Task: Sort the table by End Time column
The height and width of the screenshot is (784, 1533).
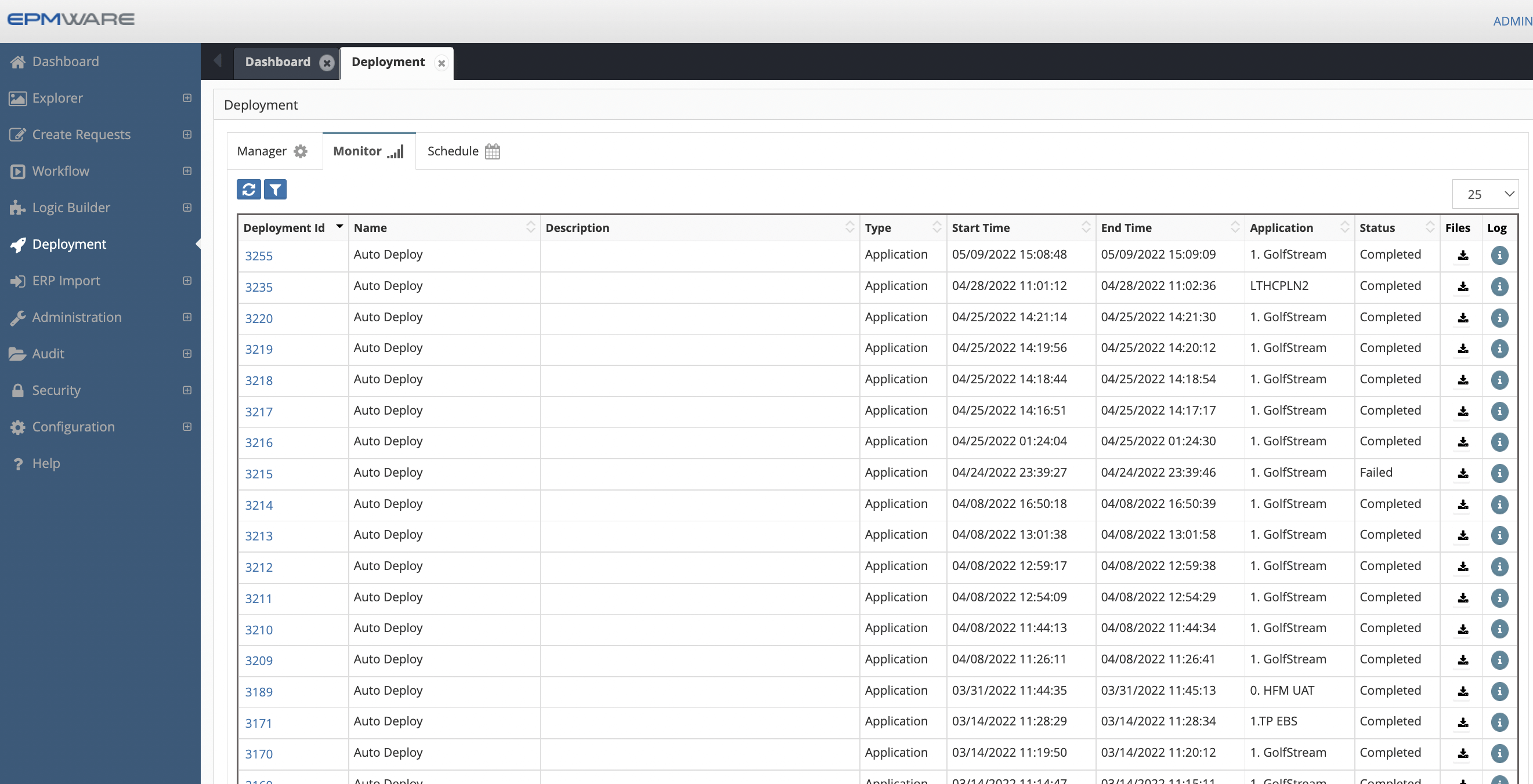Action: pos(1235,227)
